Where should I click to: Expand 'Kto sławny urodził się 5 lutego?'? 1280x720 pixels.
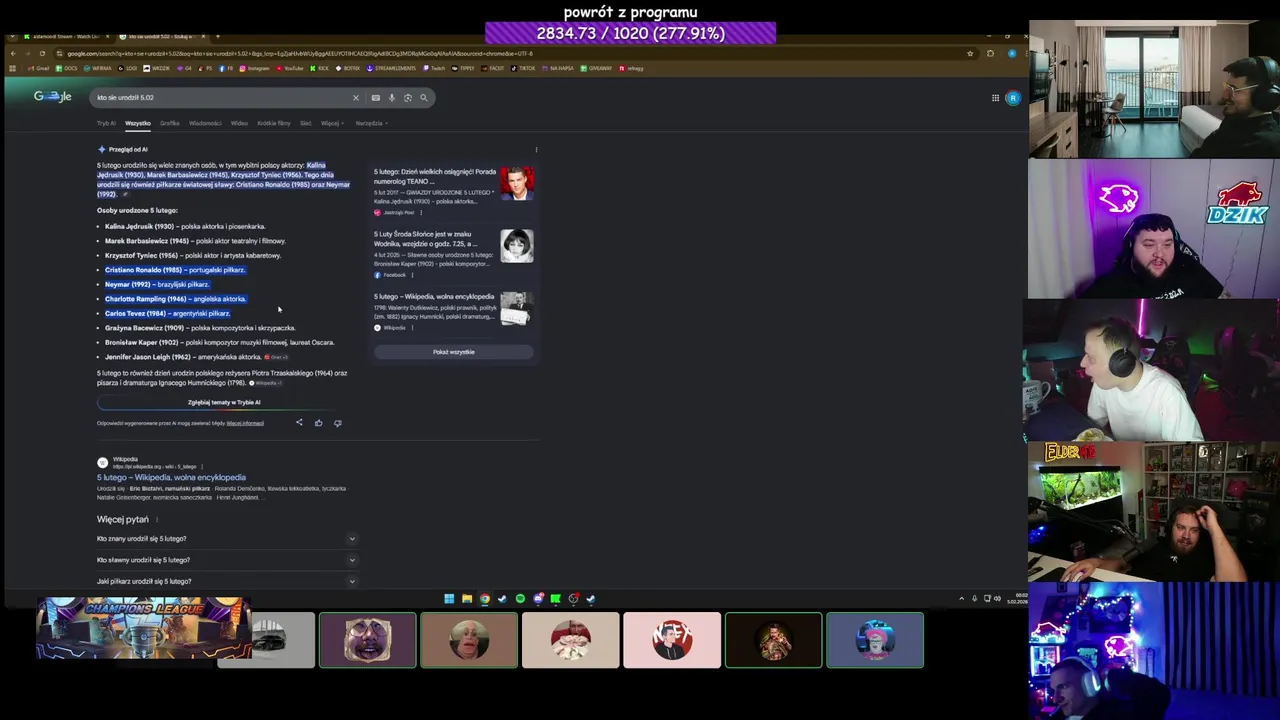point(226,560)
